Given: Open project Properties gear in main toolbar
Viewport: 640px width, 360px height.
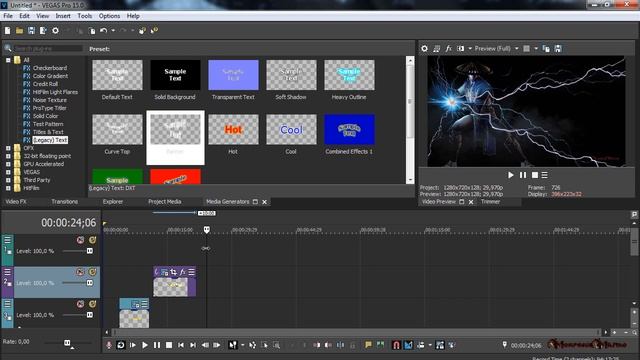Looking at the screenshot, I should point(56,31).
